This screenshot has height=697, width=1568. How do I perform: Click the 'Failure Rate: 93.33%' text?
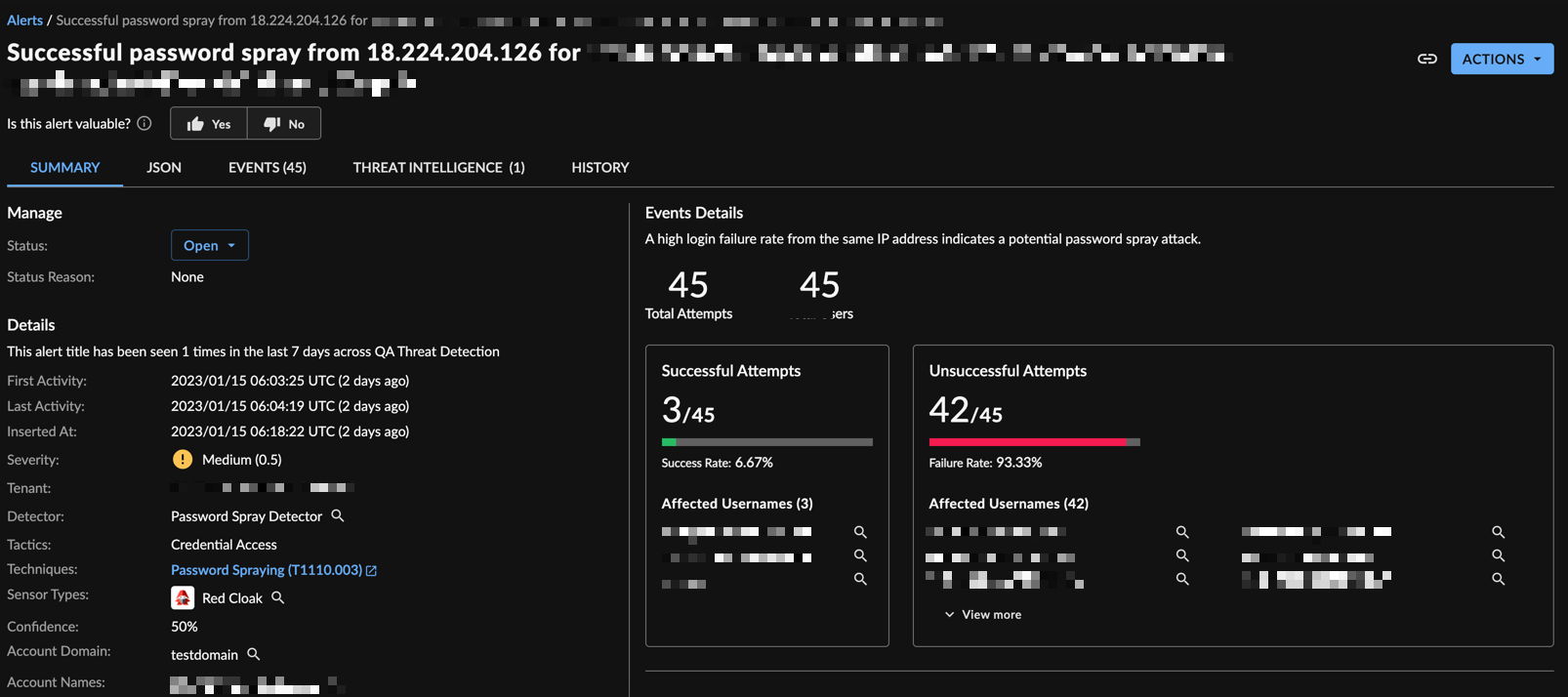(985, 463)
